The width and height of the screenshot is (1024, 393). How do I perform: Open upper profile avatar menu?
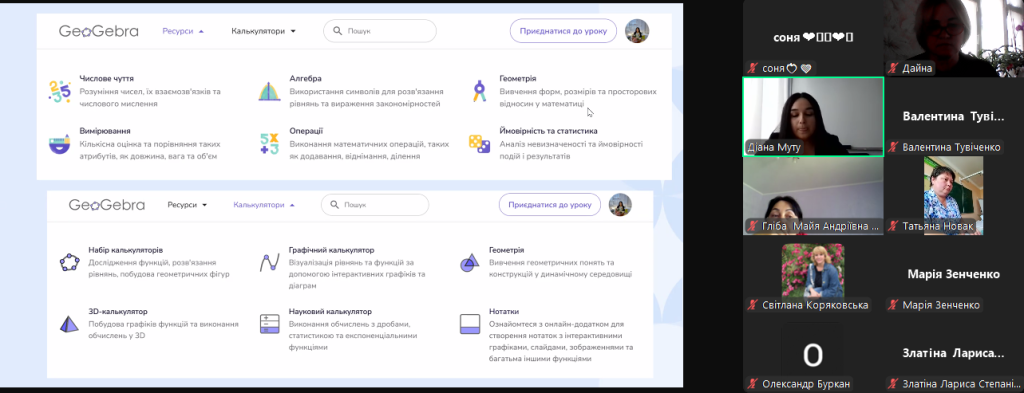637,31
